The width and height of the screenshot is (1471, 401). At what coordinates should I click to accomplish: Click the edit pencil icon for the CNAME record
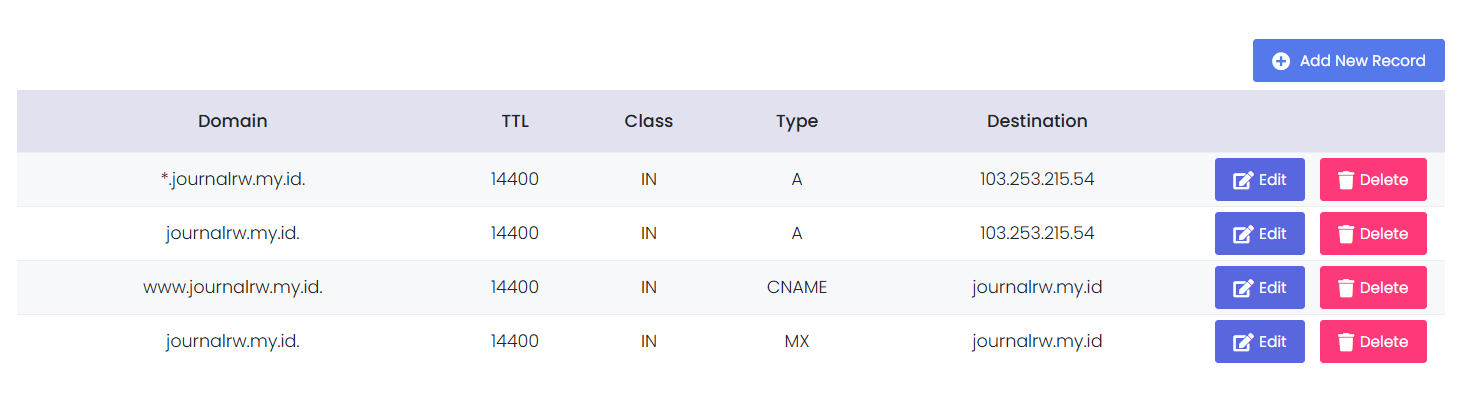pos(1243,288)
